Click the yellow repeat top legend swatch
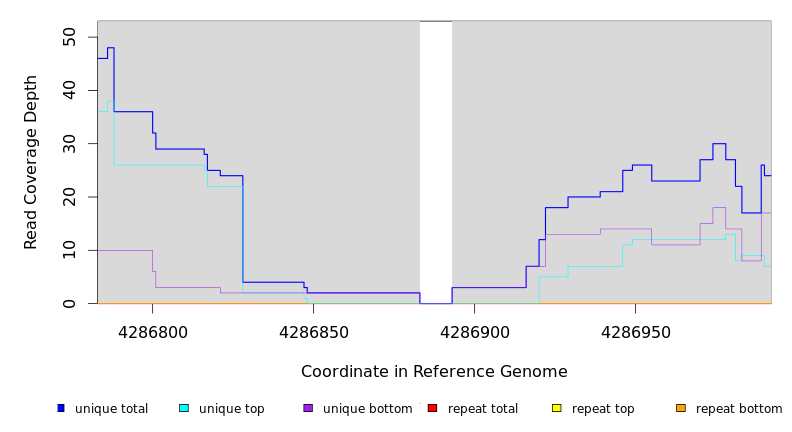The image size is (792, 432). pos(556,408)
